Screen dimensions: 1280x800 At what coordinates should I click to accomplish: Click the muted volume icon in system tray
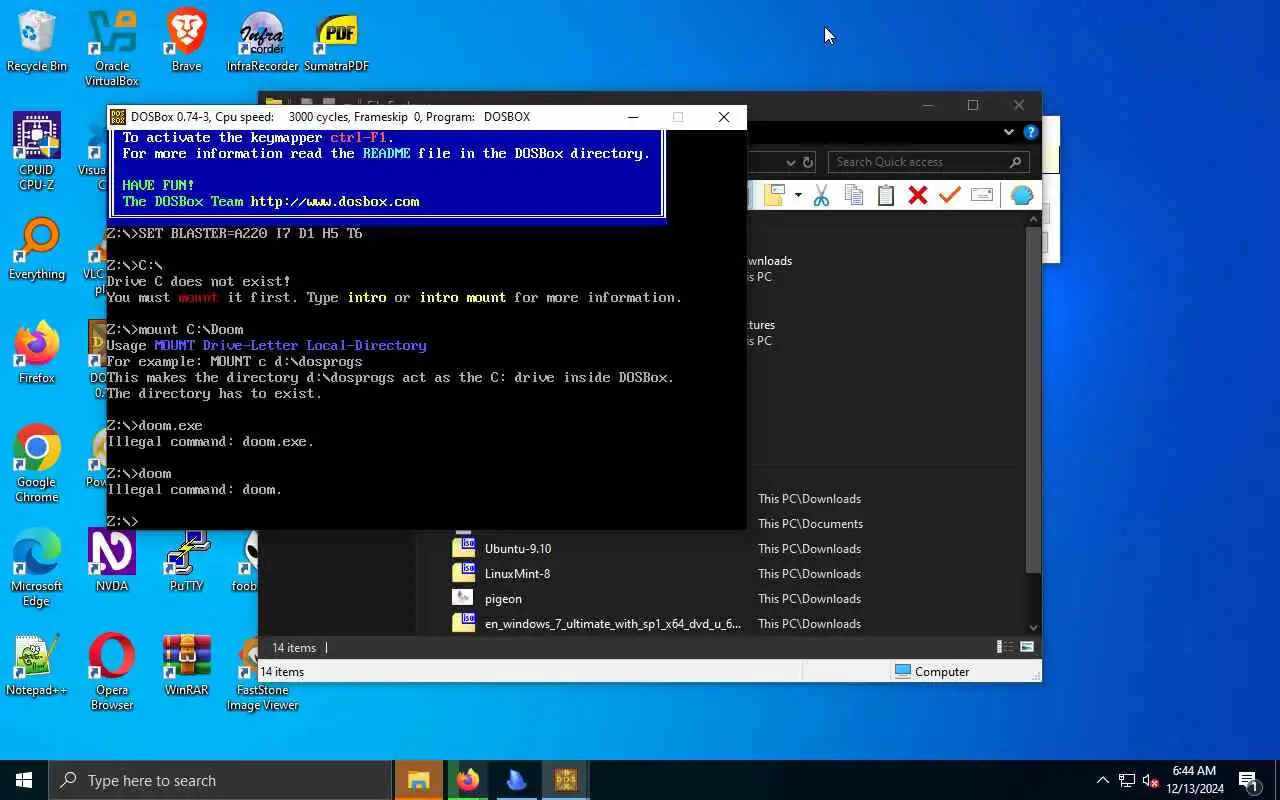[x=1151, y=780]
